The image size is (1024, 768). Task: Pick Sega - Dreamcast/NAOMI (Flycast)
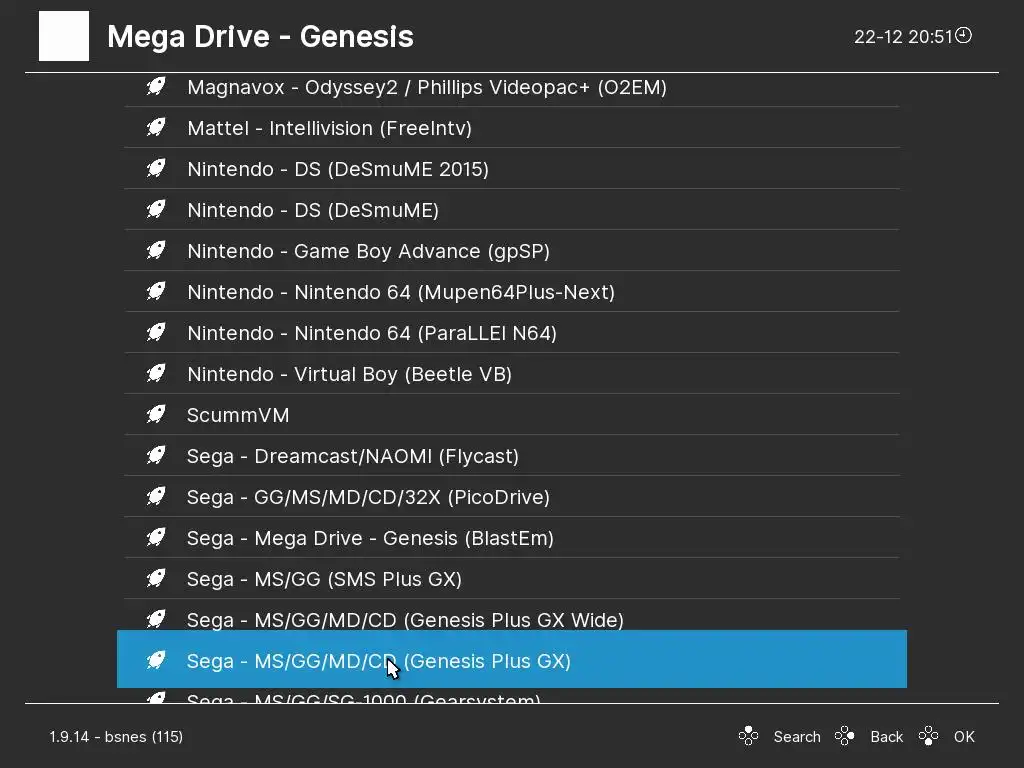512,456
